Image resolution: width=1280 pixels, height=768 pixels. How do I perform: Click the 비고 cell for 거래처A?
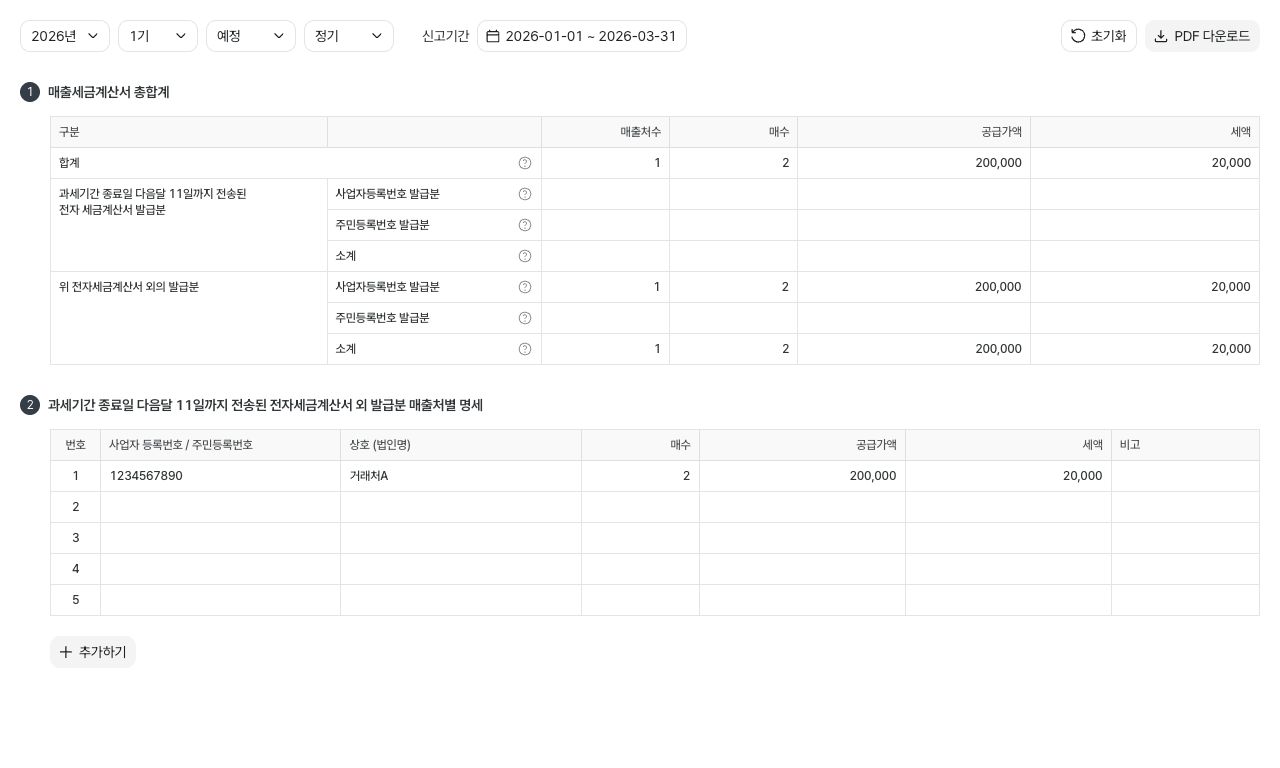1185,476
